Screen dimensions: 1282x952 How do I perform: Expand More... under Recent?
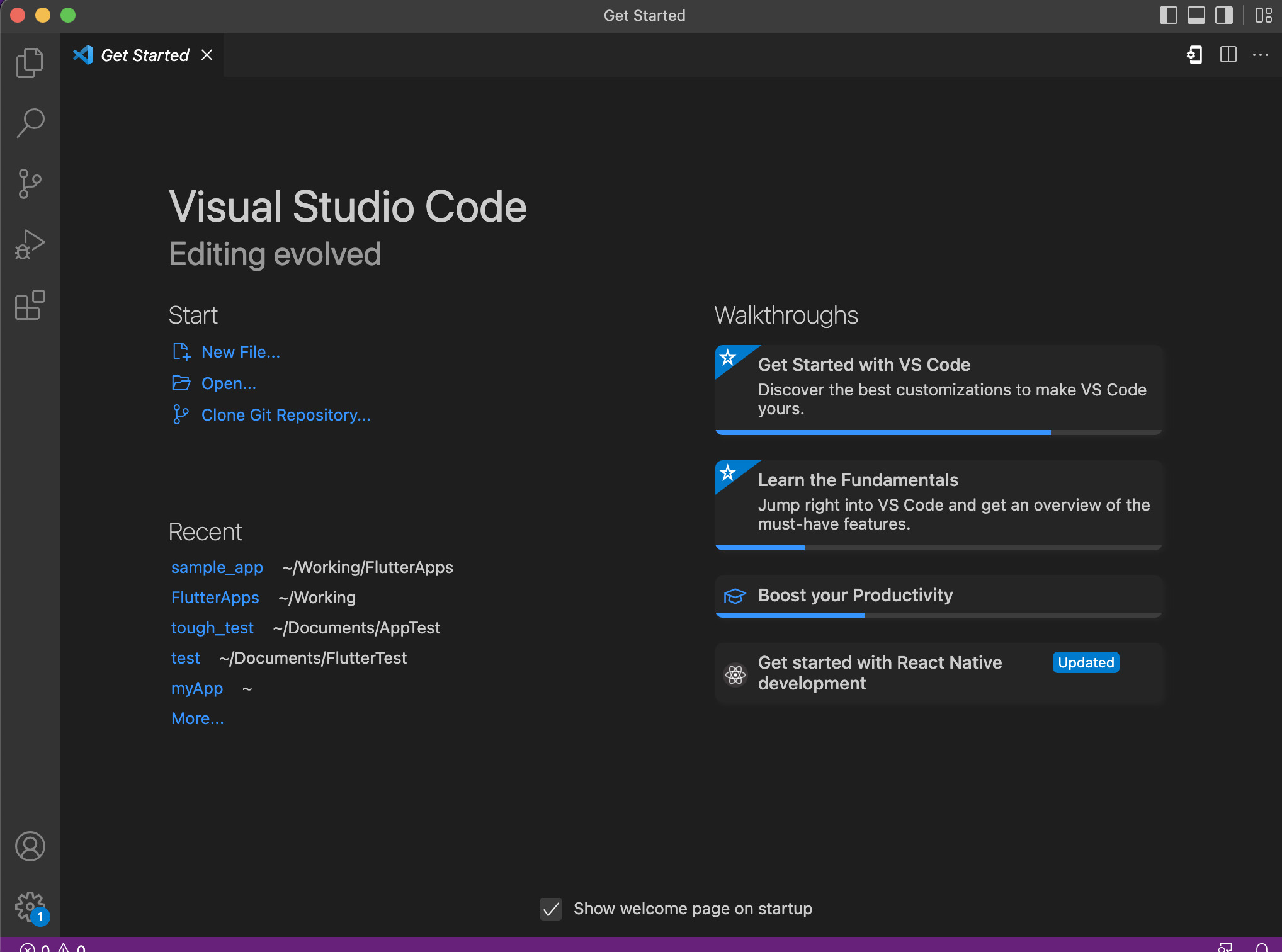[x=197, y=718]
